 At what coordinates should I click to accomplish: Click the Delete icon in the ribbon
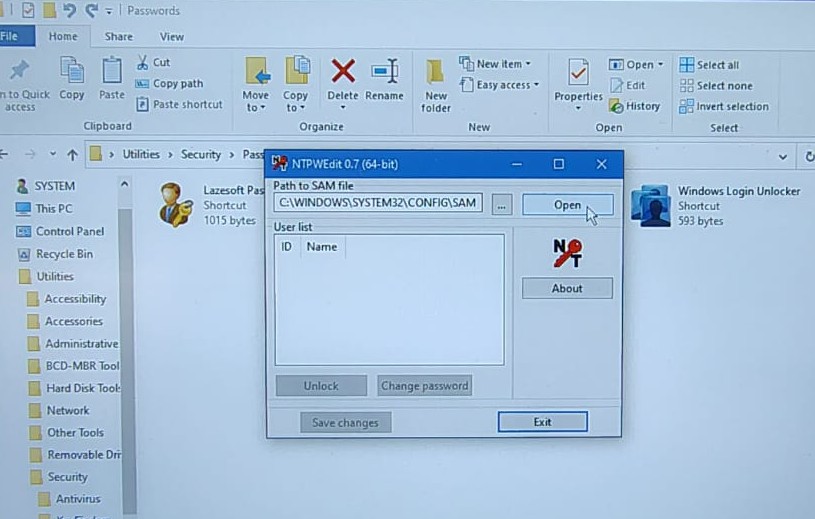[343, 72]
